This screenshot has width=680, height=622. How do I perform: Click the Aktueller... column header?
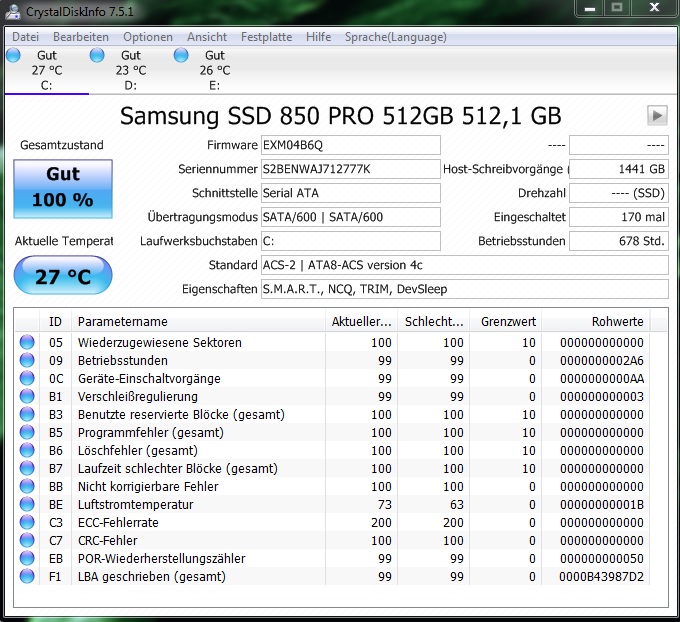pyautogui.click(x=361, y=321)
